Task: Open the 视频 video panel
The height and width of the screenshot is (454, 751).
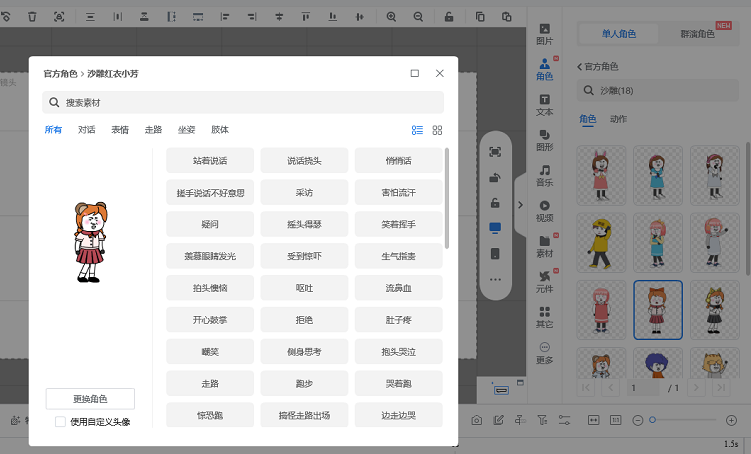Action: coord(545,212)
